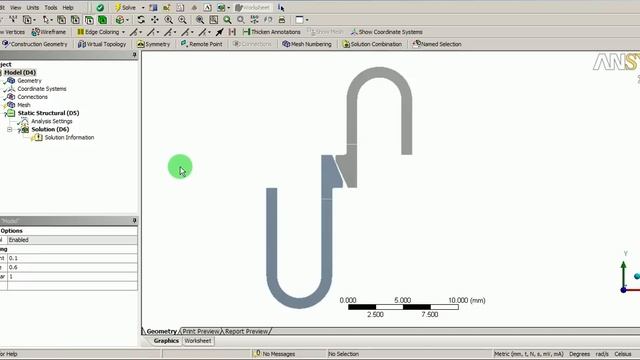
Task: Select the lower Worksheet tab
Action: click(198, 340)
